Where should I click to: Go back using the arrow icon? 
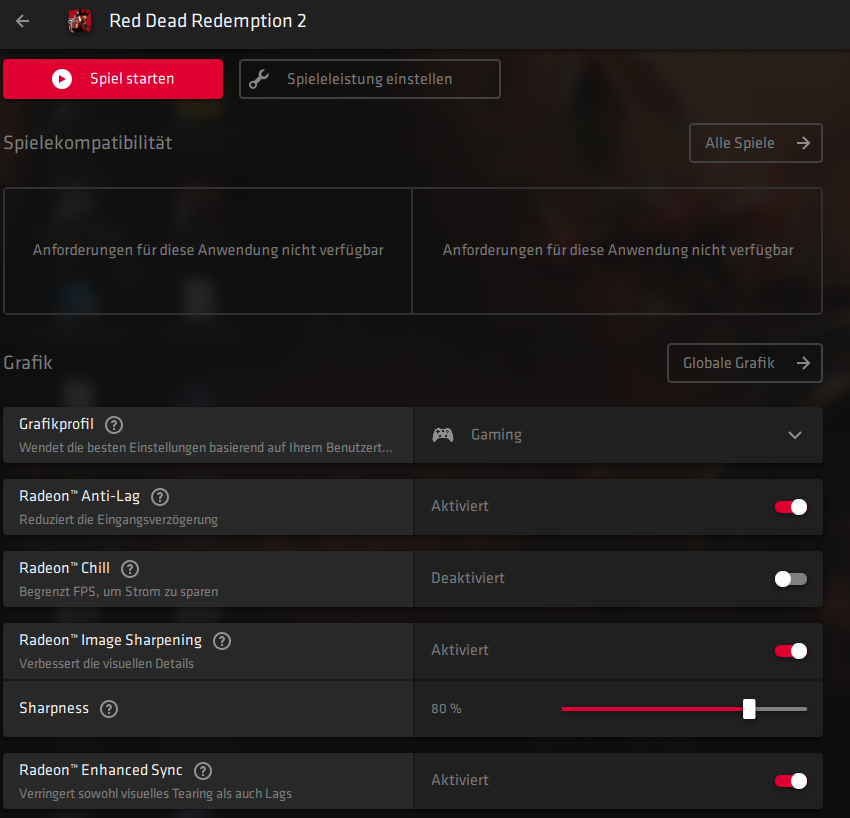(23, 21)
